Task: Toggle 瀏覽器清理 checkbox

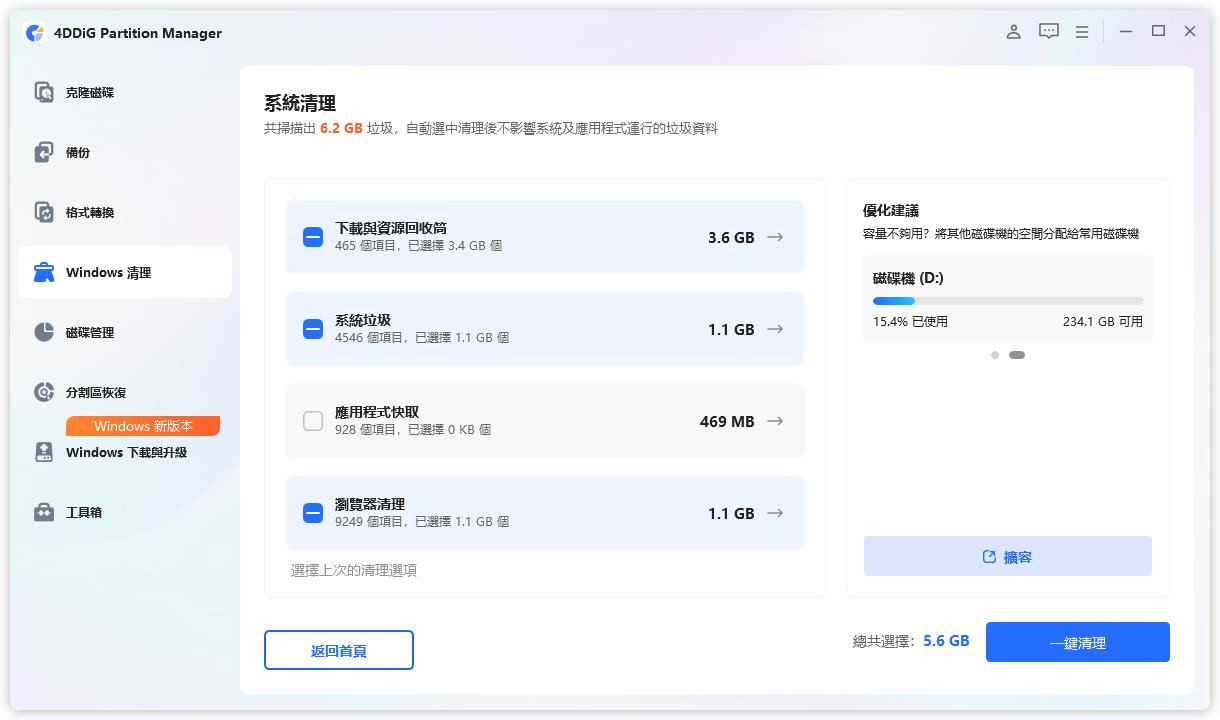Action: 313,513
